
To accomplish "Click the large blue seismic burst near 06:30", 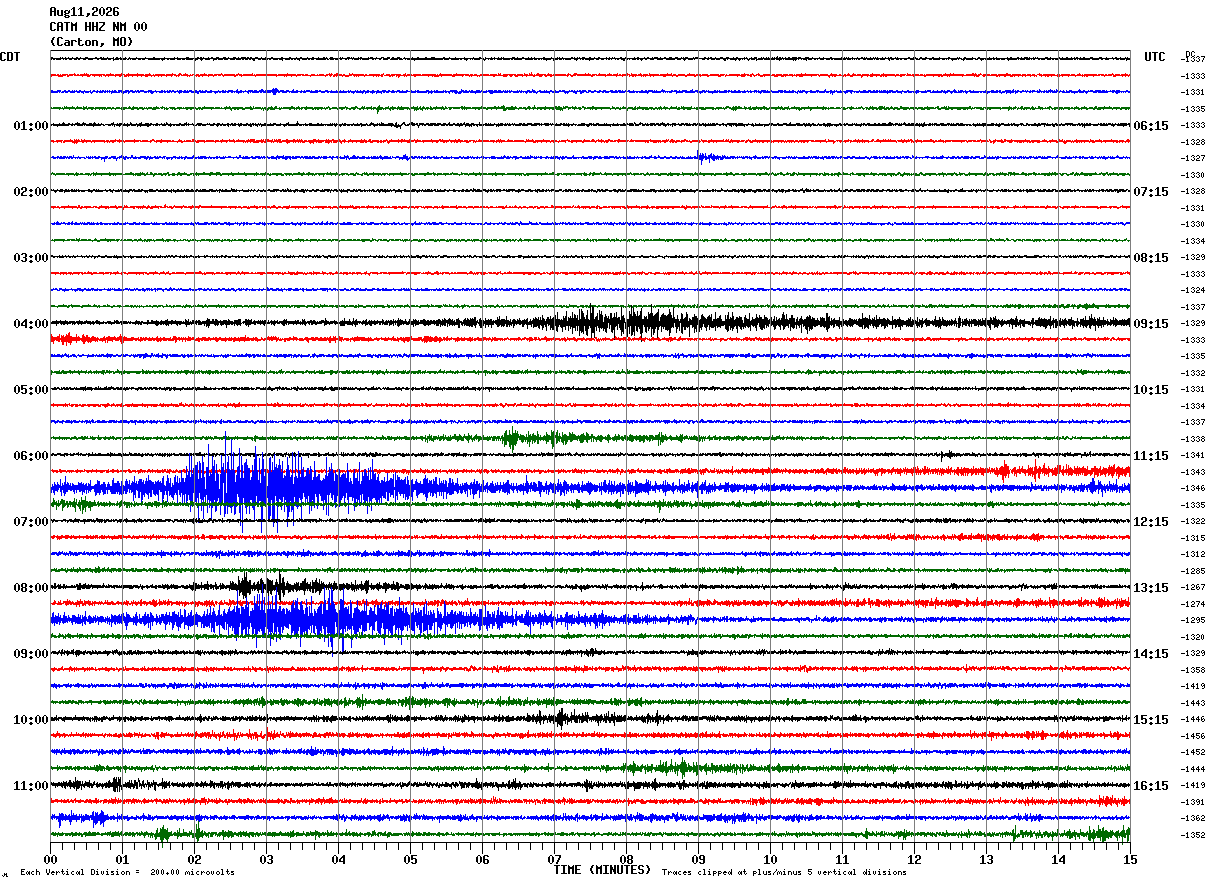I will 280,487.
